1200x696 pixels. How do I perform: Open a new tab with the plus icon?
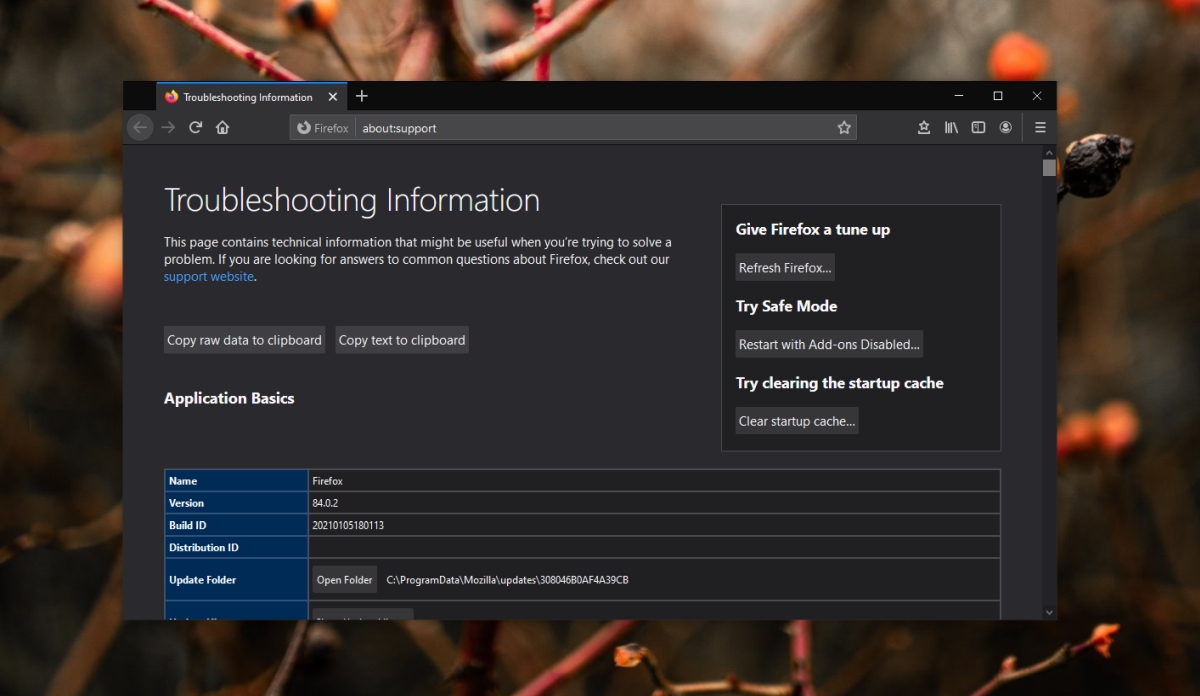pyautogui.click(x=362, y=96)
